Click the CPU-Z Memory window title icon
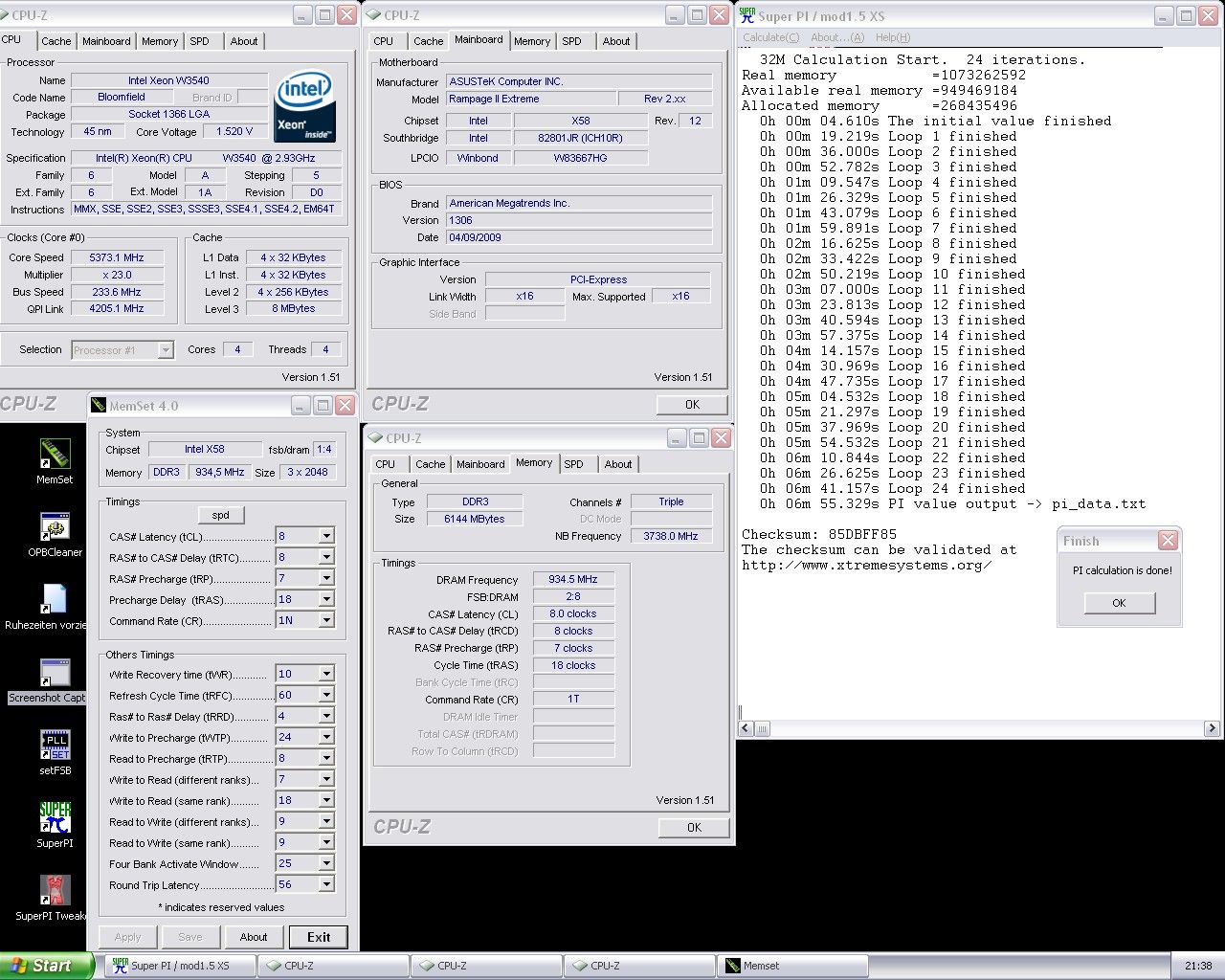The image size is (1225, 980). (376, 438)
